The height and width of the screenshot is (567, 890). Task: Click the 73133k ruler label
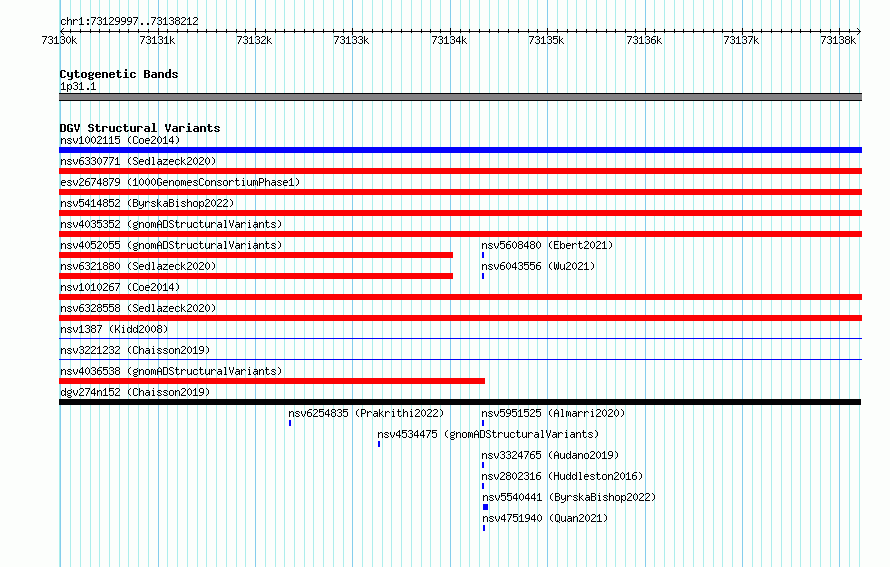[351, 40]
